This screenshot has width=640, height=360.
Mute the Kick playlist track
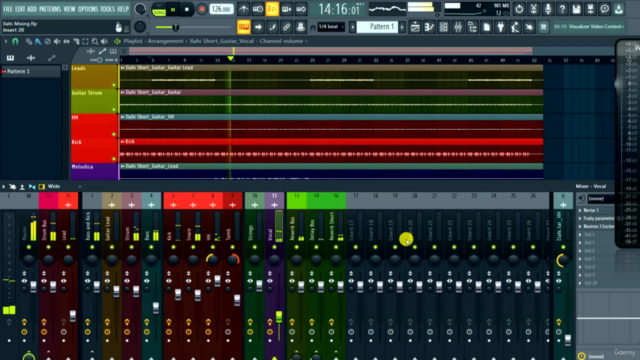114,159
